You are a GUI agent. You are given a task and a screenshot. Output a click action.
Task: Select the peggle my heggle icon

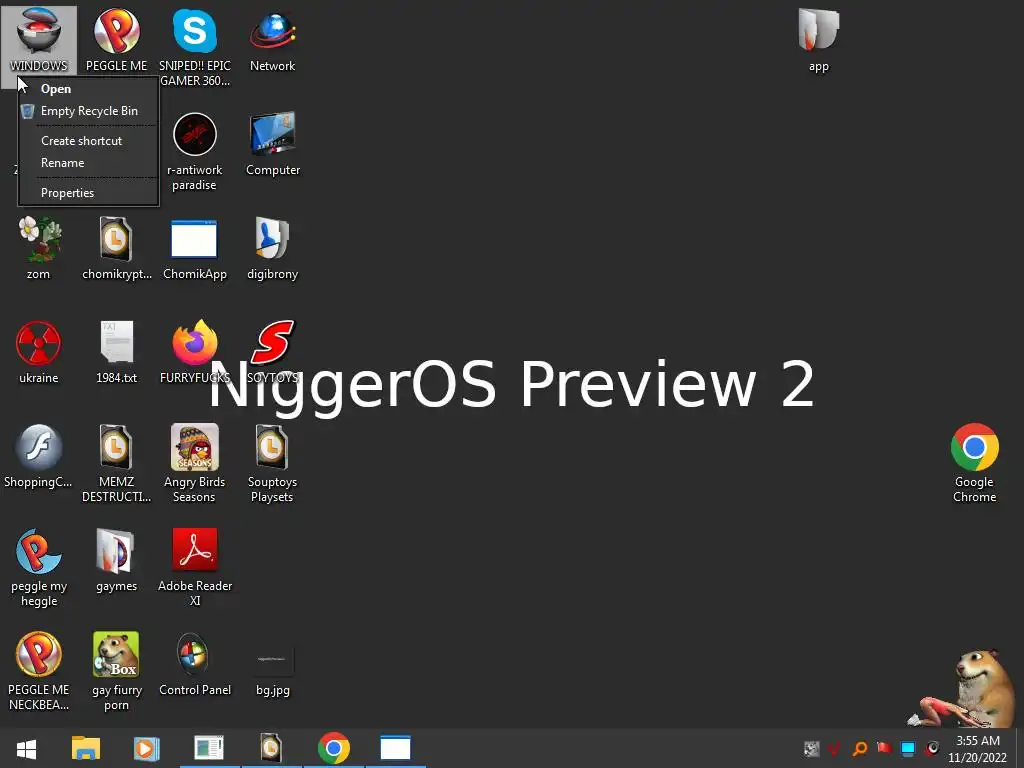tap(39, 567)
